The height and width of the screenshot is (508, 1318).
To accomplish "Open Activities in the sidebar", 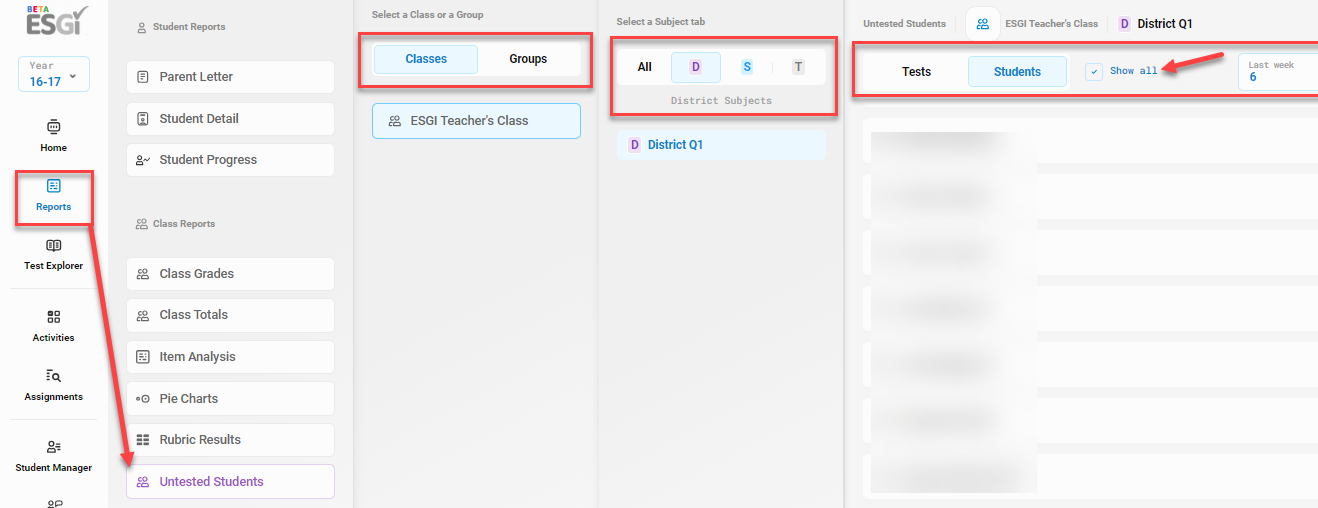I will coord(54,327).
